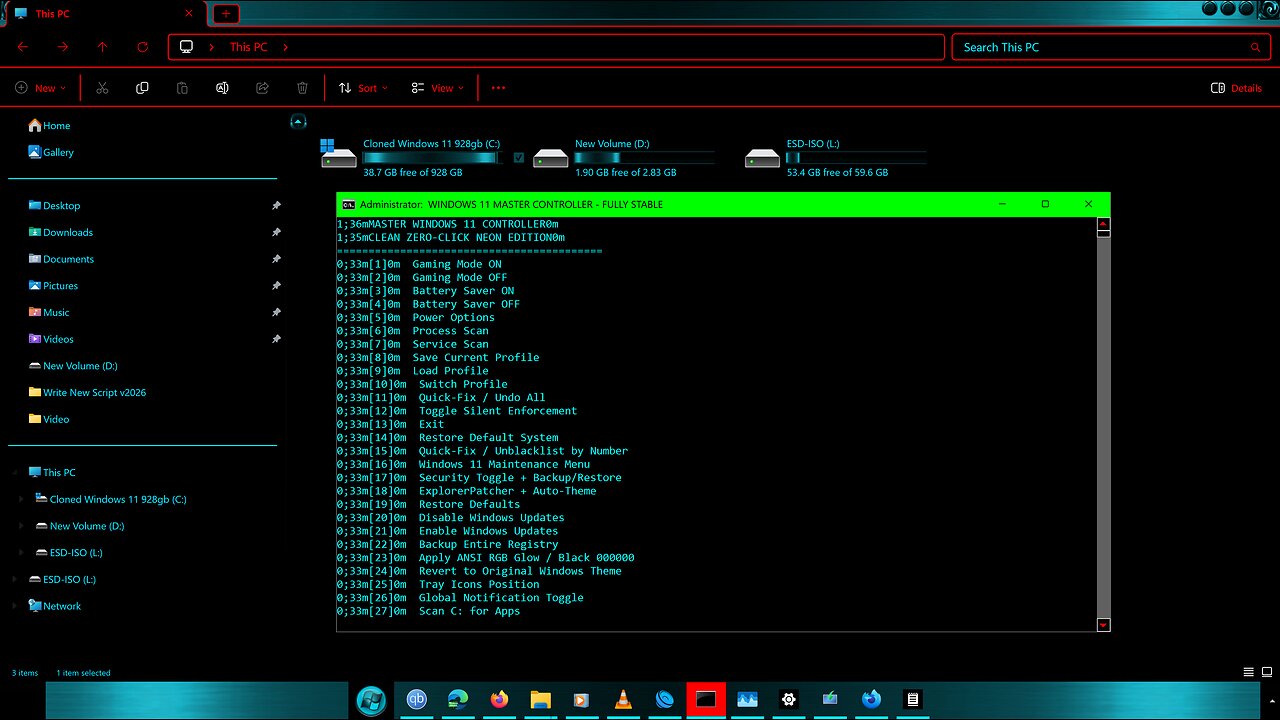This screenshot has height=720, width=1280.
Task: Open the gear settings taskbar app
Action: 788,700
